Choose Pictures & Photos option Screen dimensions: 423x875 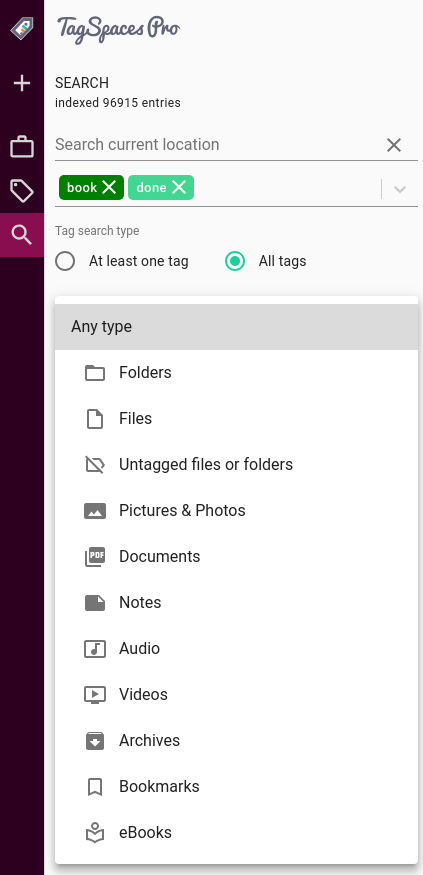click(x=236, y=511)
